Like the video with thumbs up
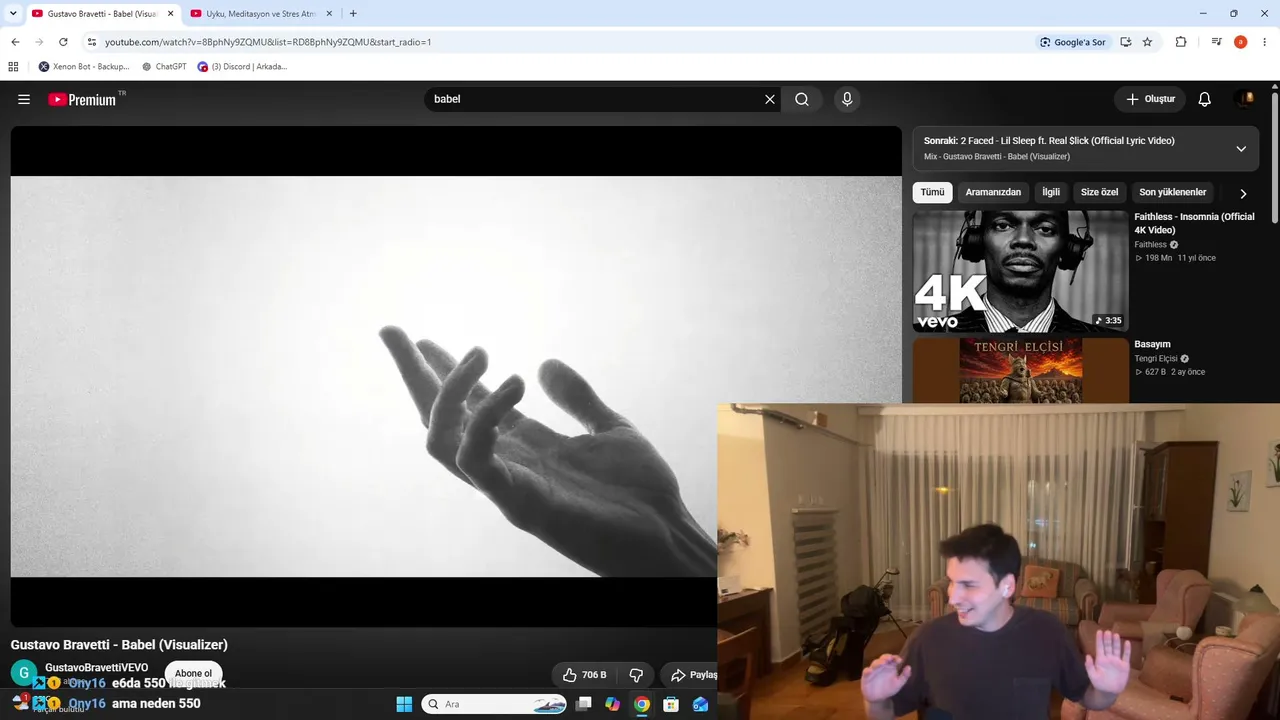This screenshot has width=1280, height=720. (x=583, y=675)
